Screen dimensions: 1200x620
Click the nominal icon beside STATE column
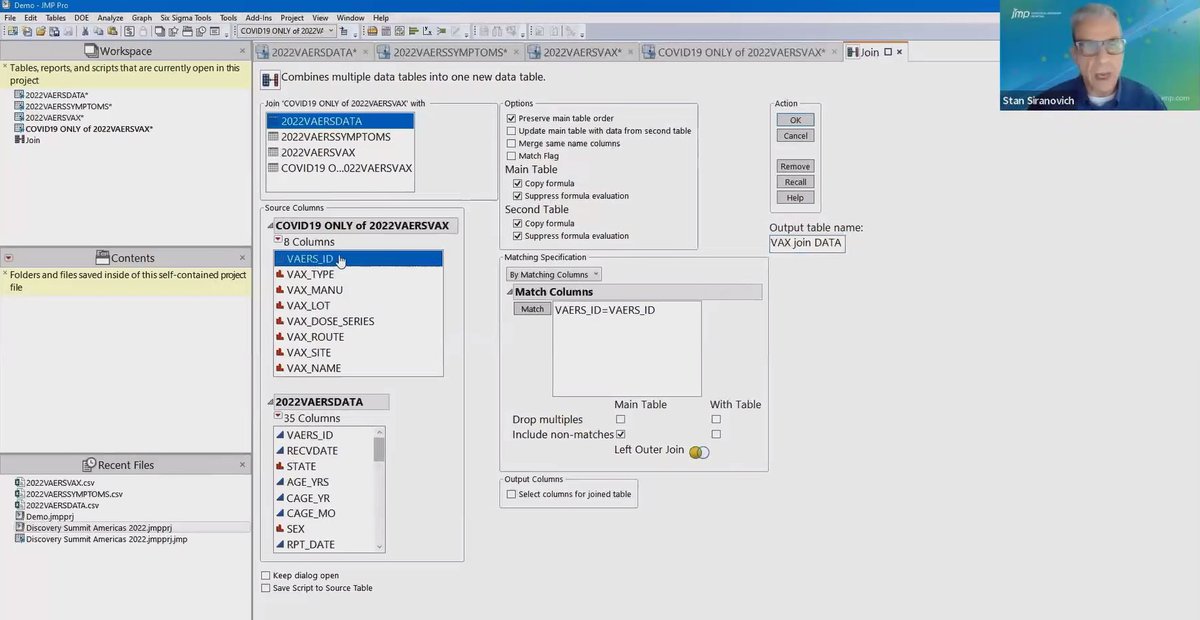[280, 467]
